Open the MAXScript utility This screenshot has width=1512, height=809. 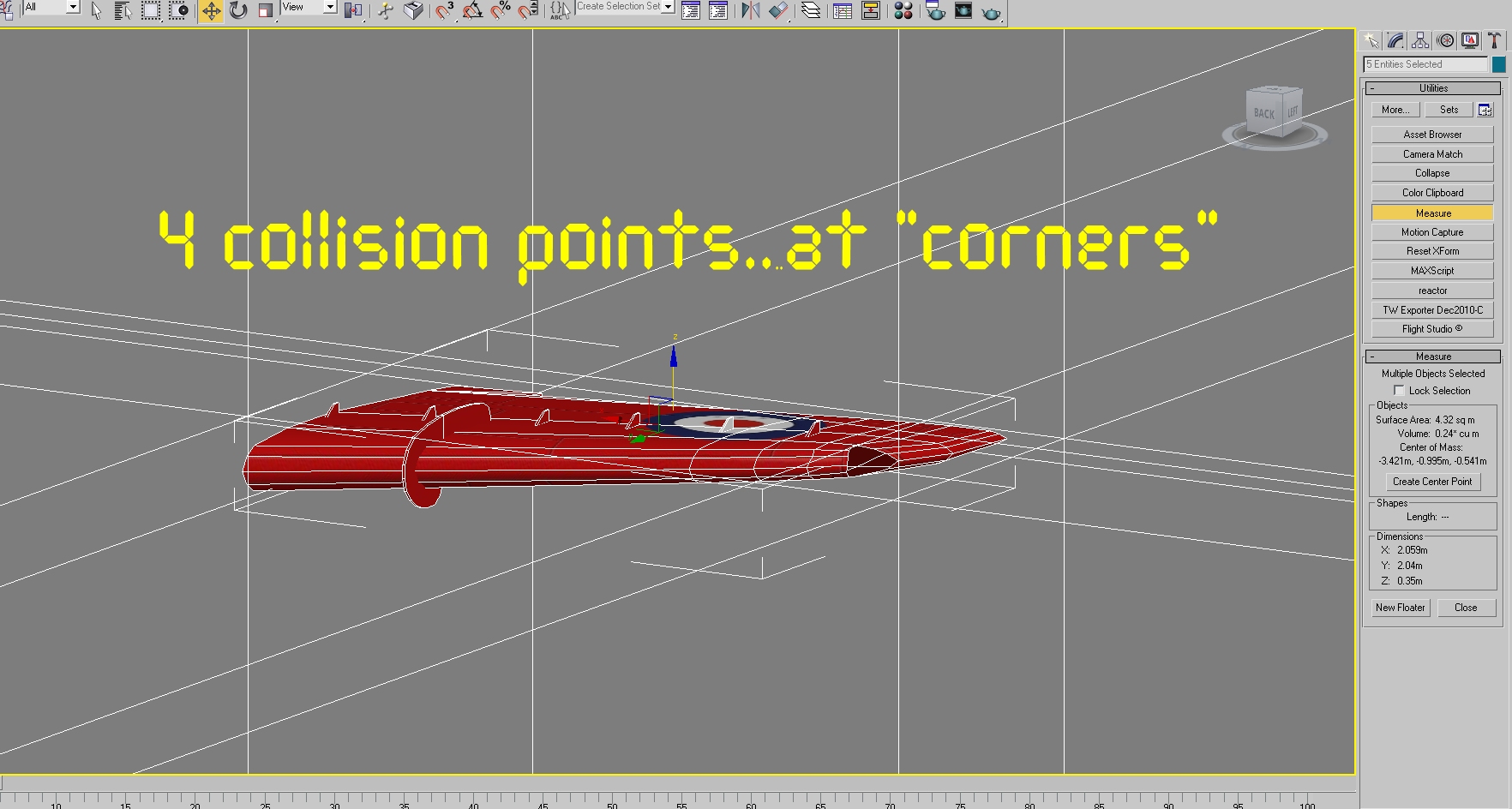tap(1432, 271)
